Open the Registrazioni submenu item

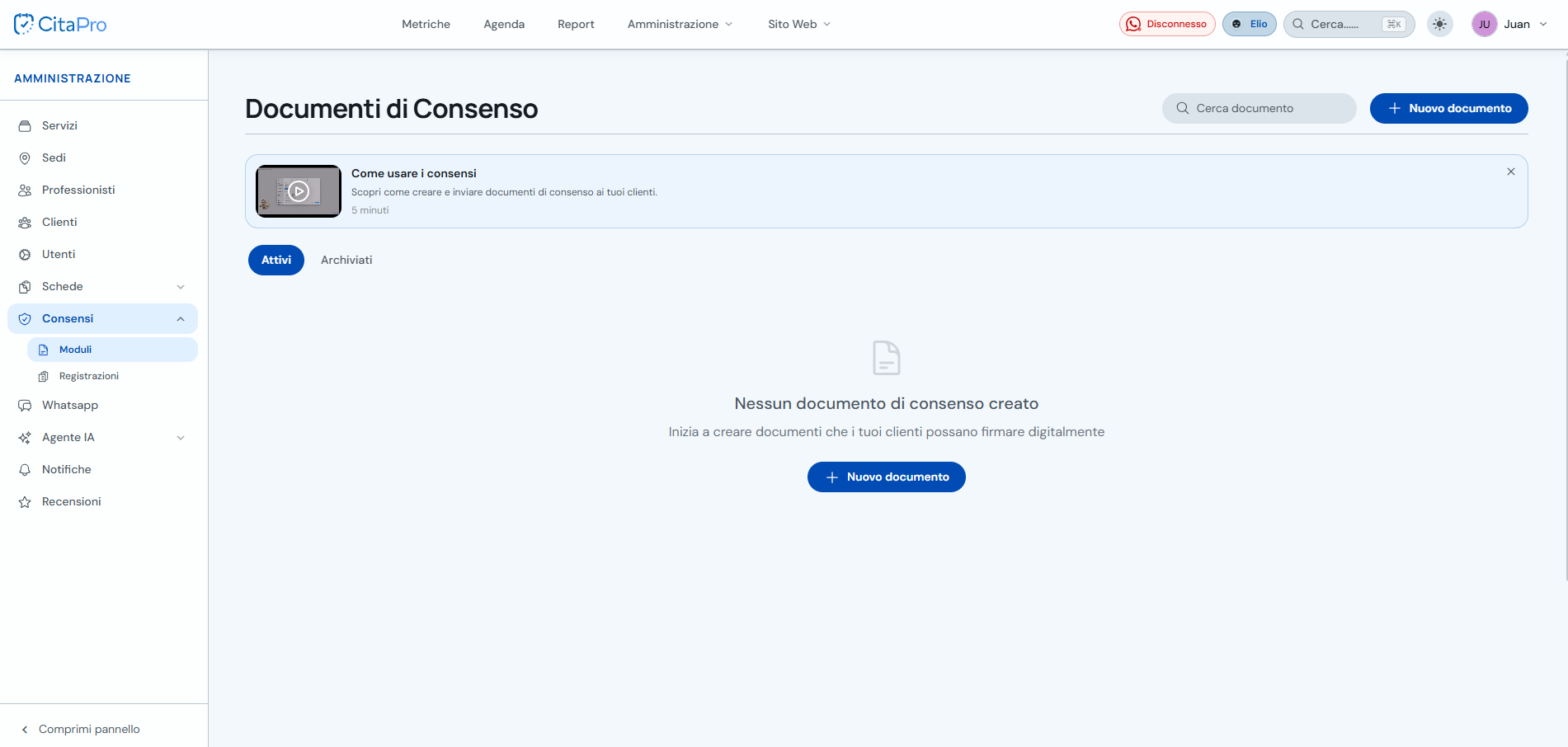[112, 376]
